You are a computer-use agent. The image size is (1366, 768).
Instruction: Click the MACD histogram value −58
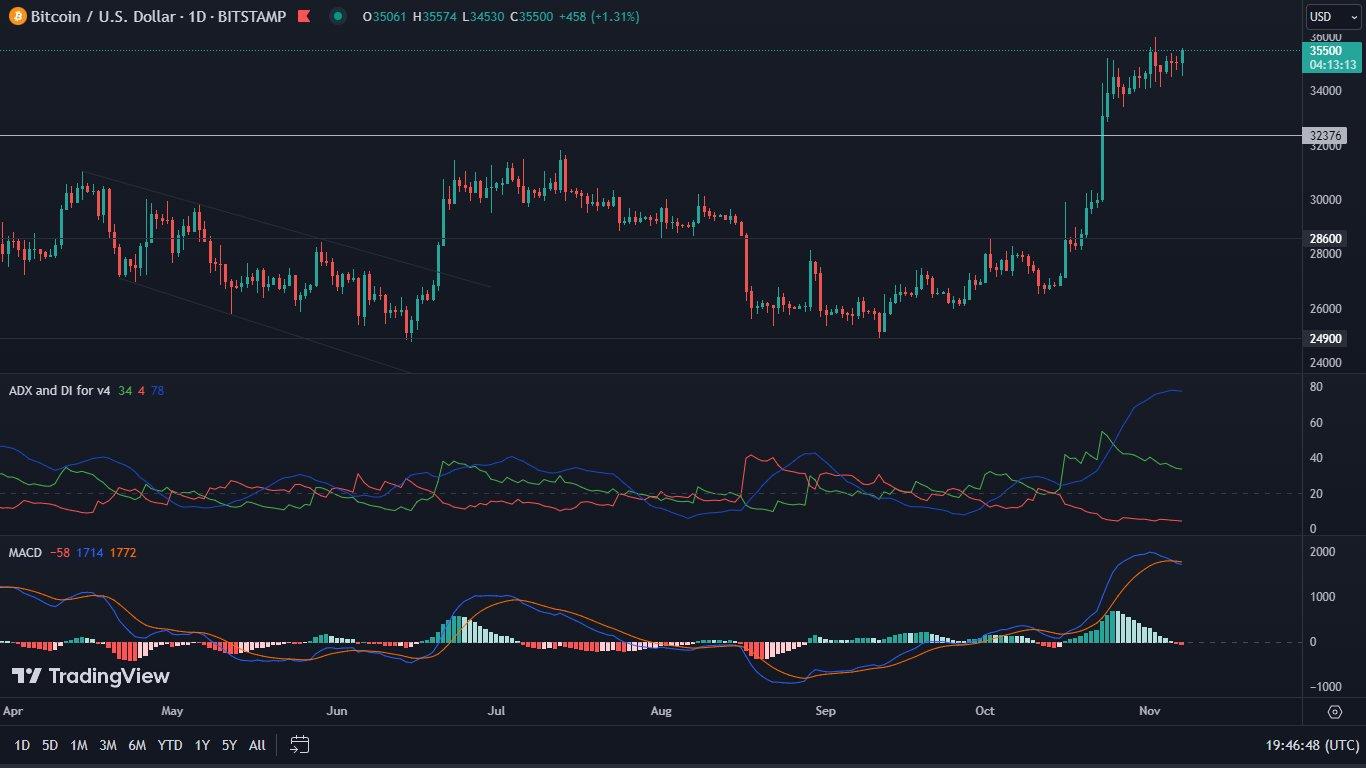tap(59, 552)
